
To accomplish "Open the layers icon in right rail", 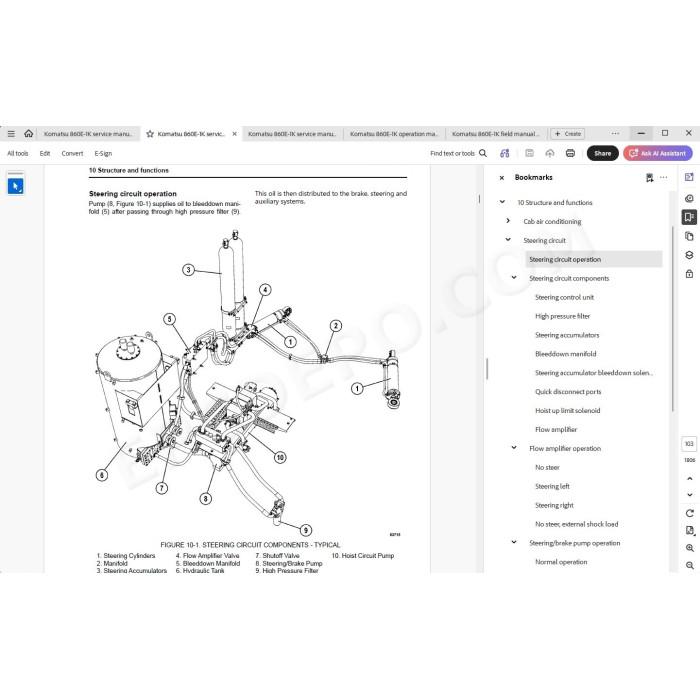I will (689, 255).
